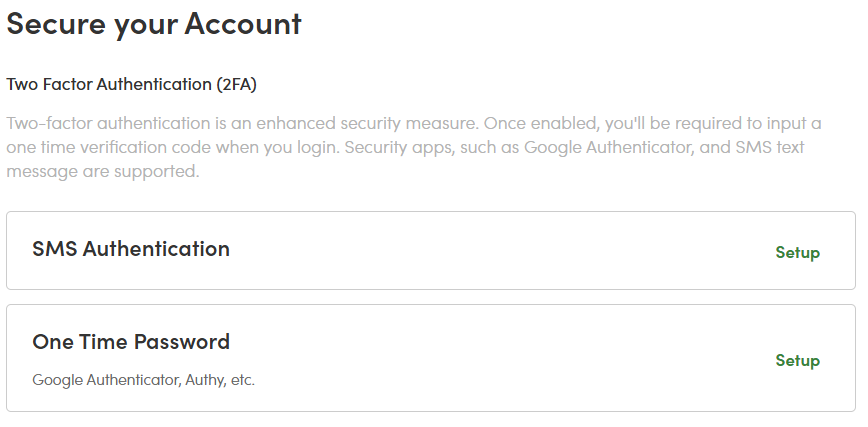This screenshot has width=868, height=427.
Task: Click the "Google Authenticator, Authy, etc." subtitle
Action: pyautogui.click(x=144, y=380)
